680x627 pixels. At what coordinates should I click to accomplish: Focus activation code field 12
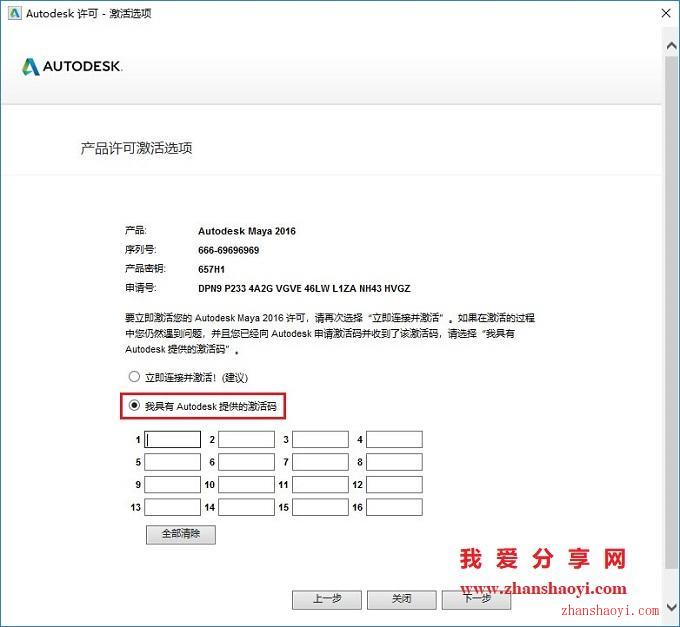(x=394, y=484)
